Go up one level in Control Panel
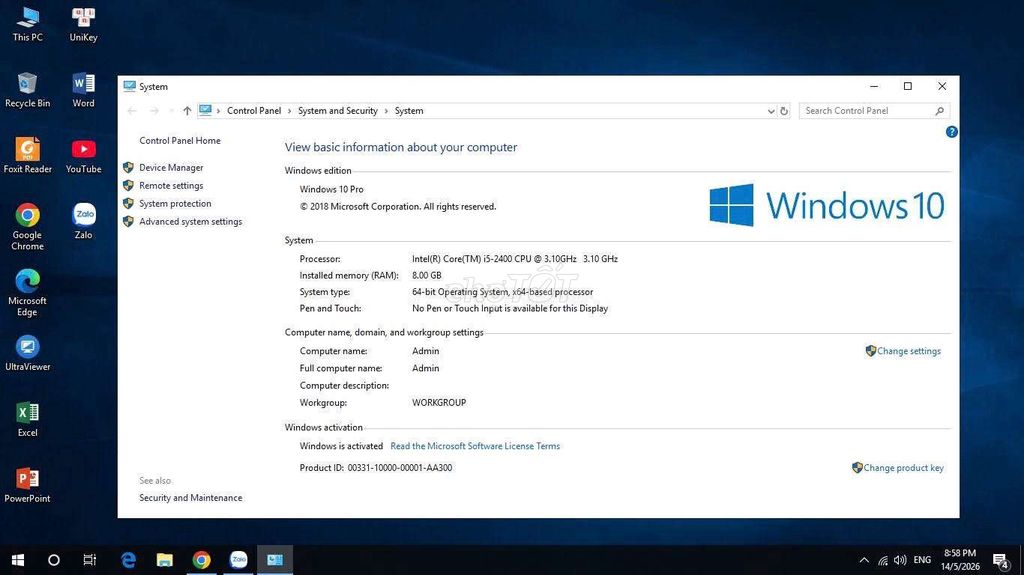1024x575 pixels. point(187,111)
